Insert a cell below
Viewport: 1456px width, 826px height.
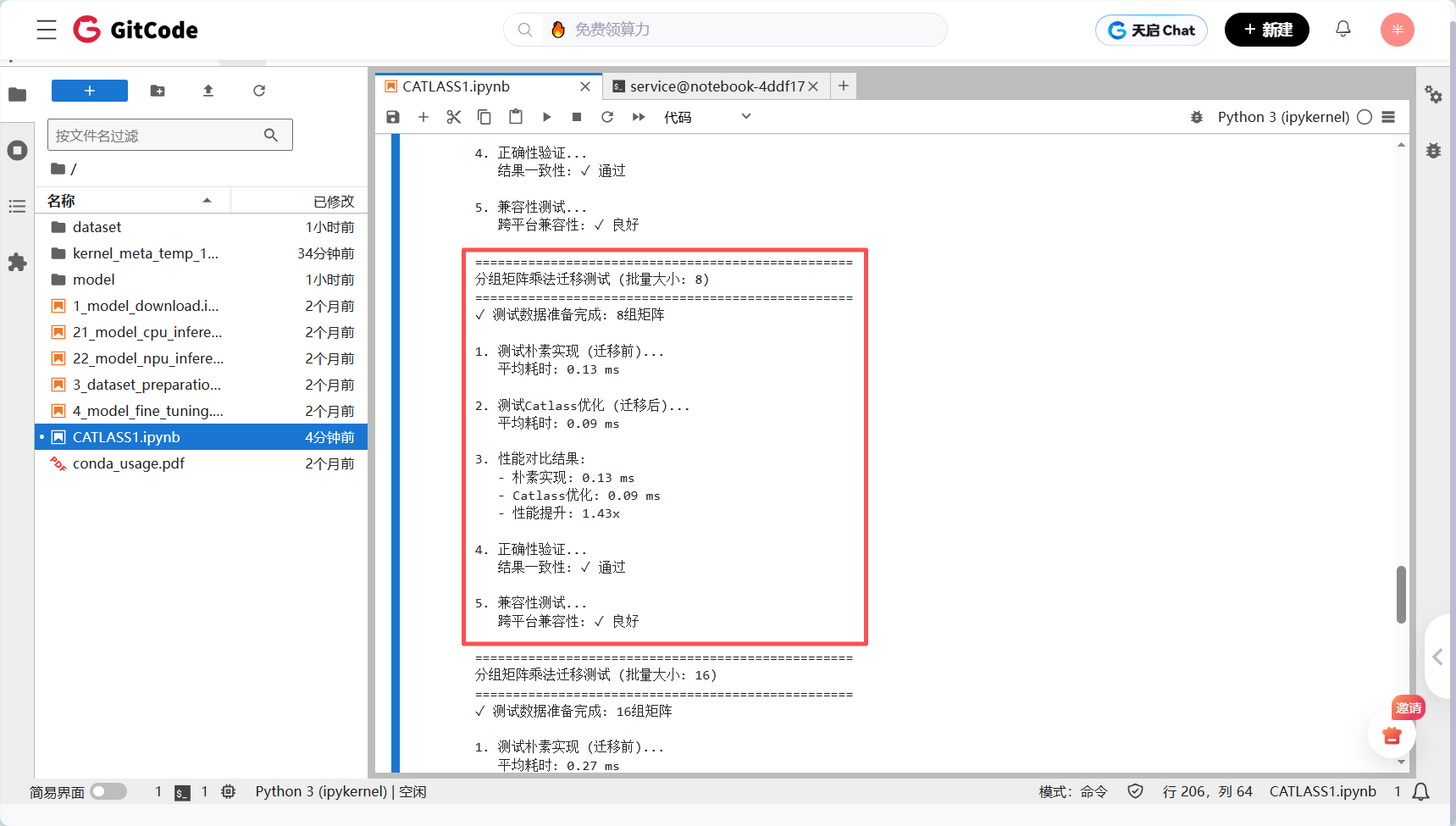pyautogui.click(x=424, y=117)
